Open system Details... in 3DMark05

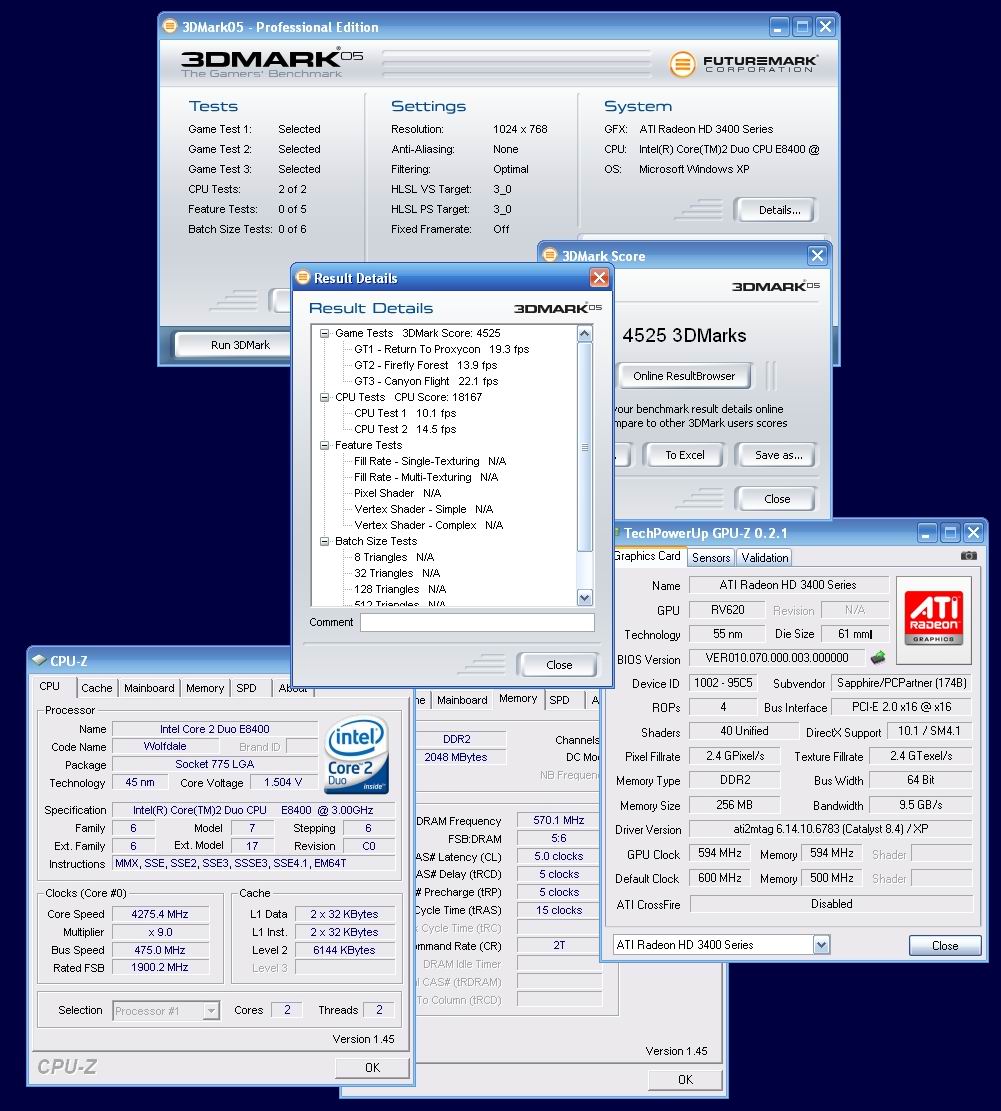776,210
